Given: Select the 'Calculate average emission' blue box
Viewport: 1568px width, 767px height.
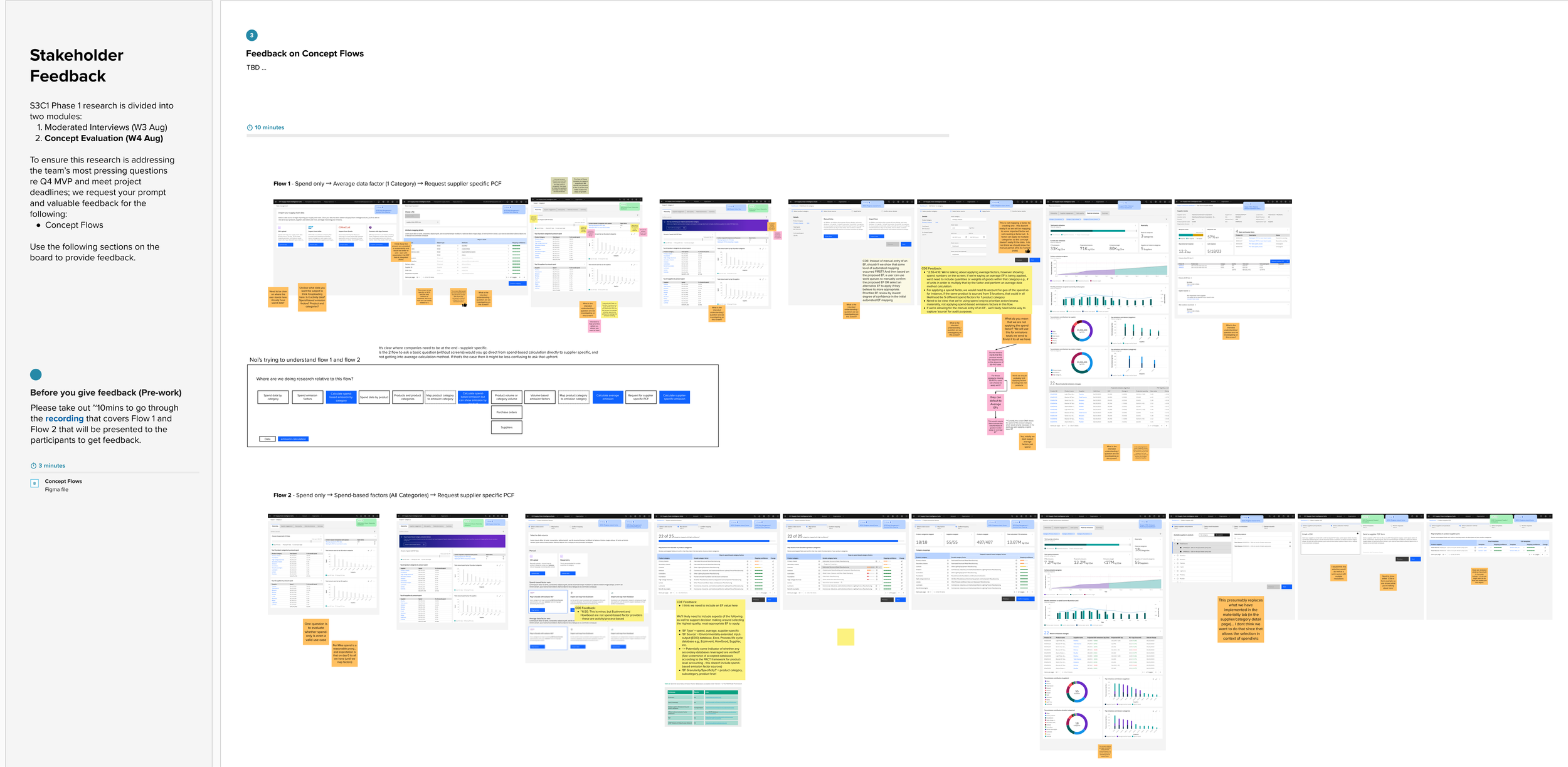Looking at the screenshot, I should point(608,396).
